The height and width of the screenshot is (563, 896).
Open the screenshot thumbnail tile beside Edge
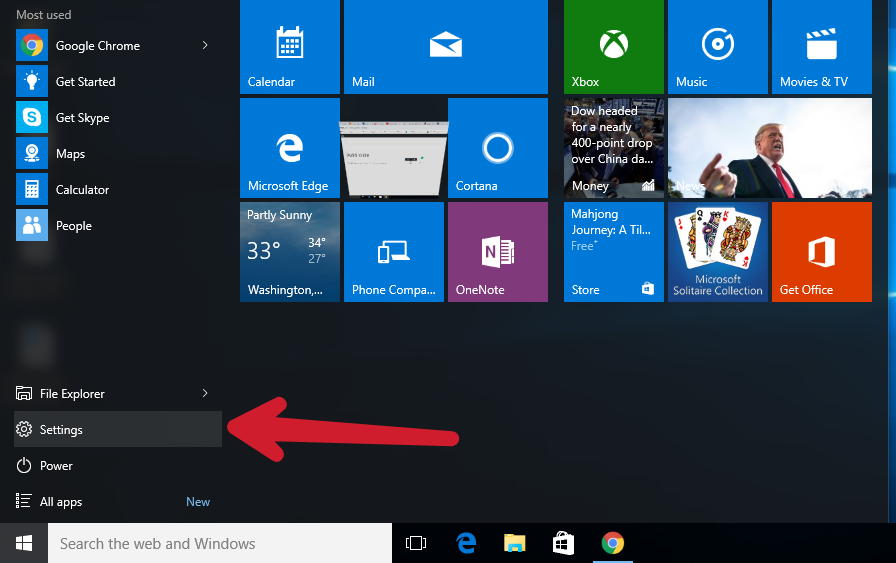click(394, 159)
